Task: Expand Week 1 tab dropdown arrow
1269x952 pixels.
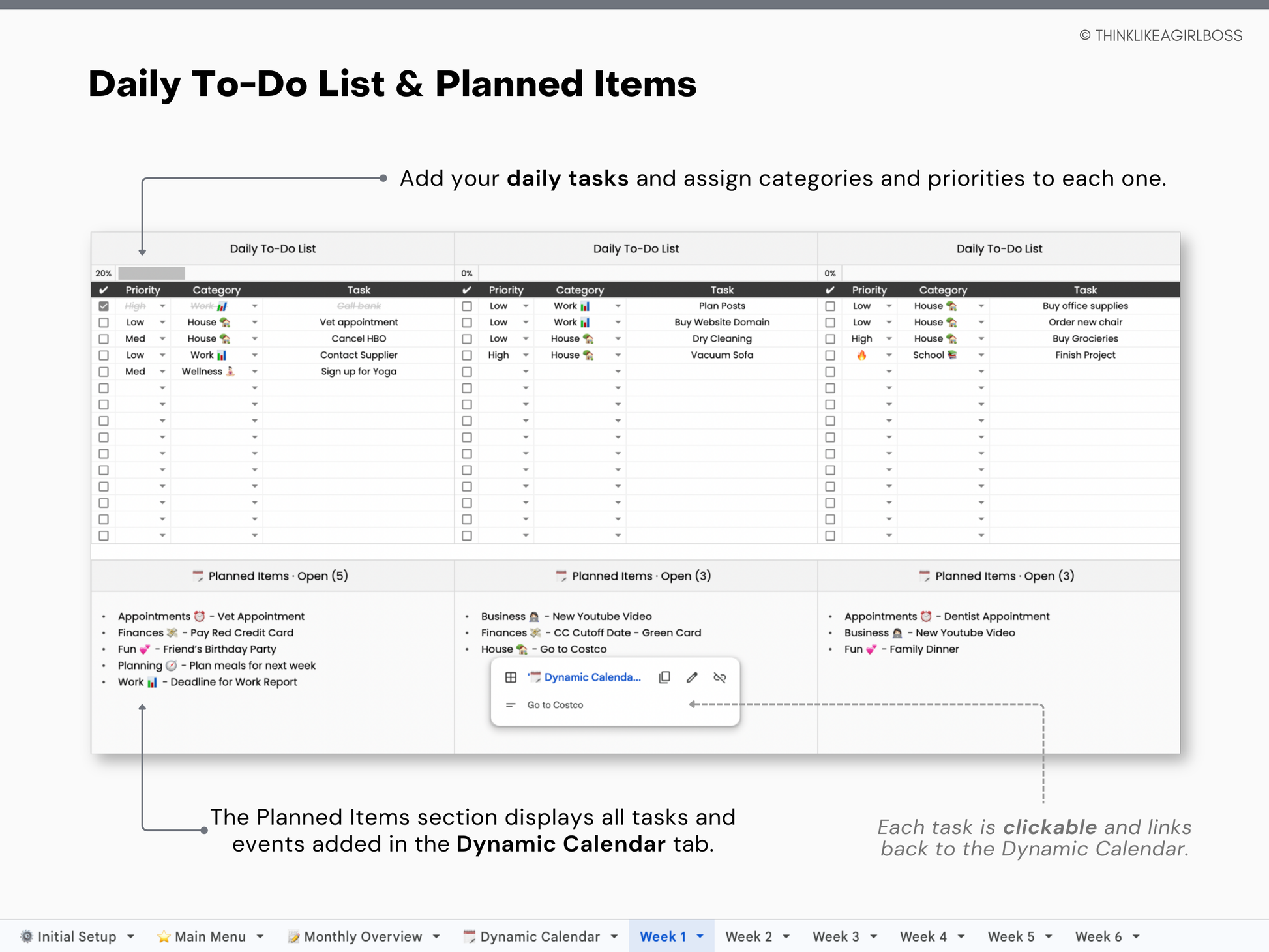Action: (x=700, y=936)
